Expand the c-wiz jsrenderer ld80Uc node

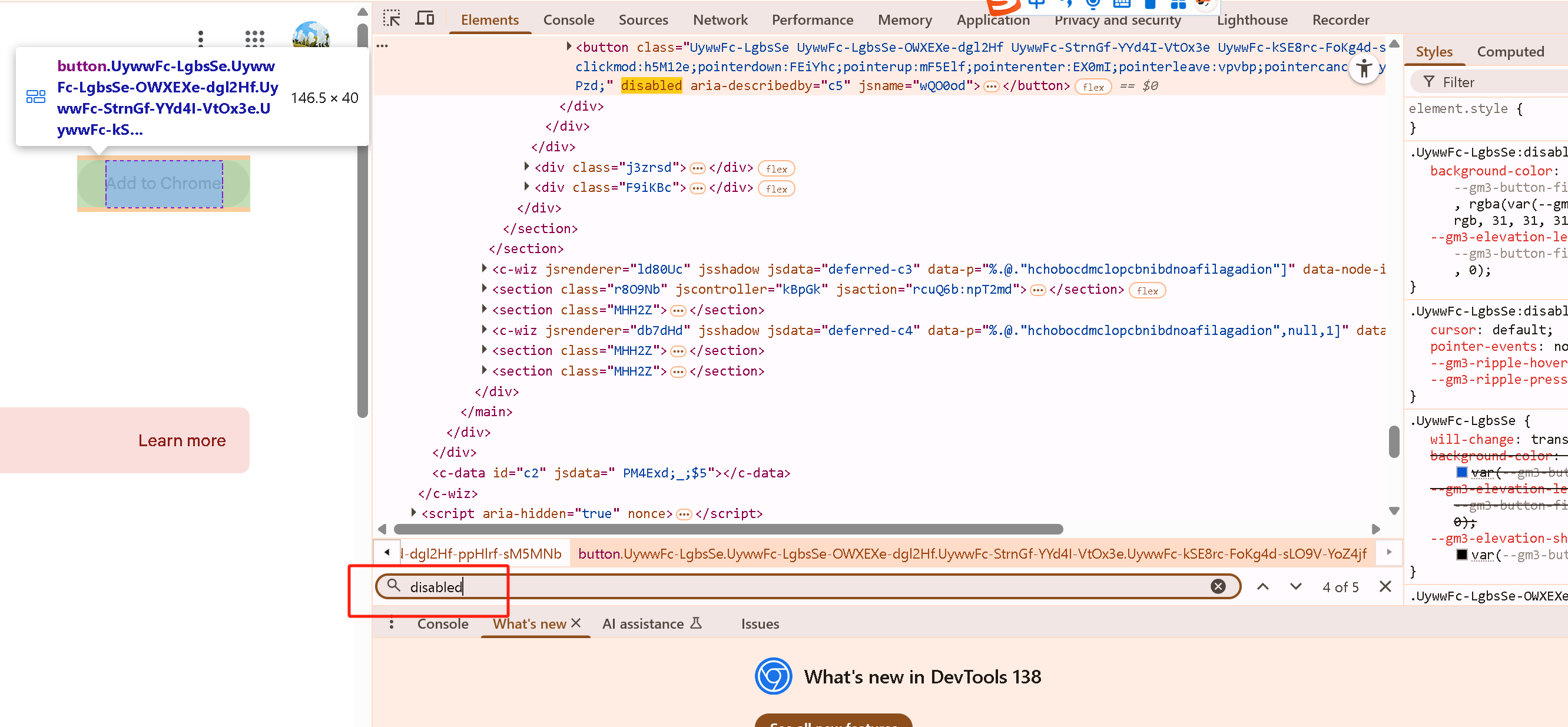click(485, 268)
